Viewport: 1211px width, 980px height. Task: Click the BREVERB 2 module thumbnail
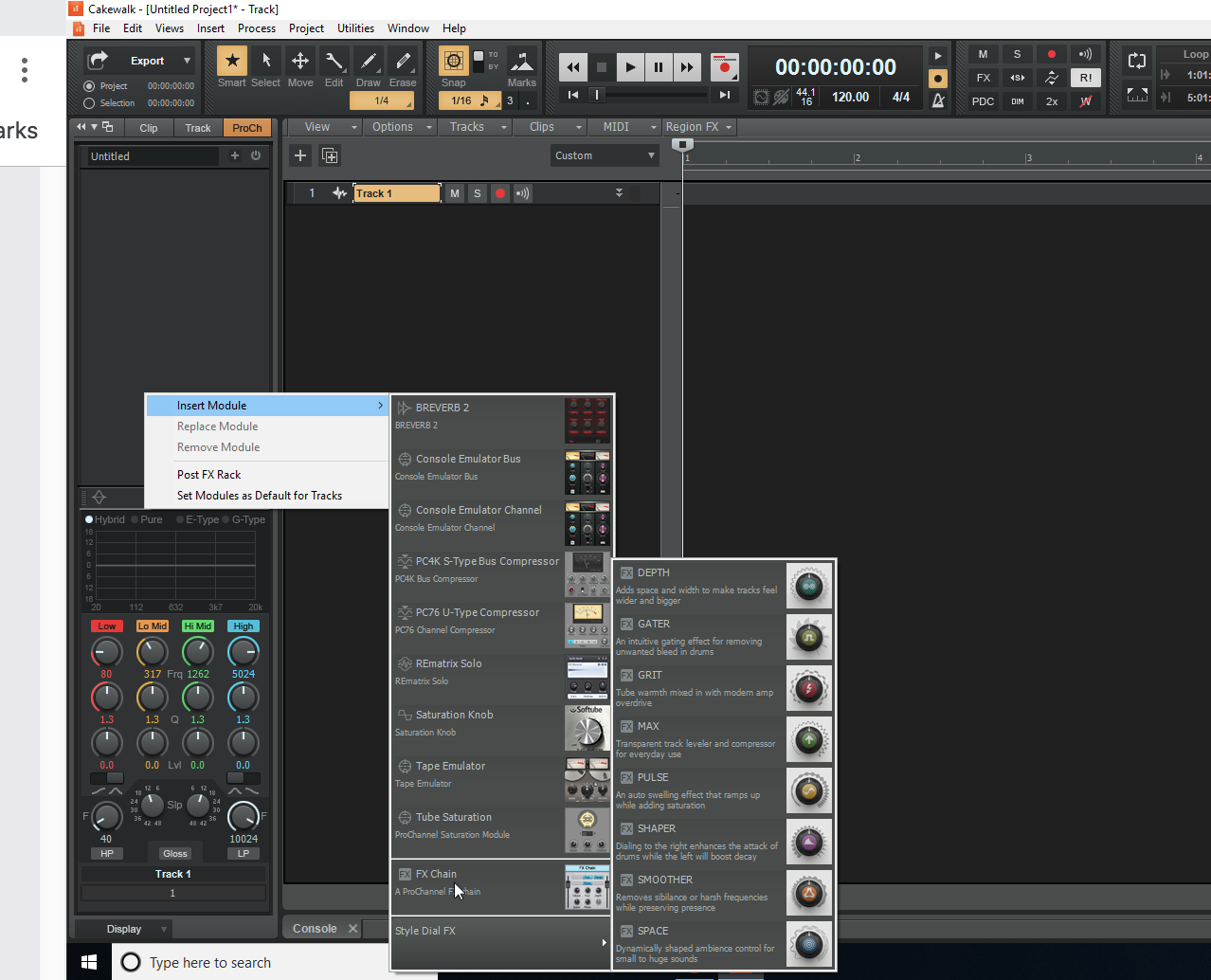(x=587, y=421)
